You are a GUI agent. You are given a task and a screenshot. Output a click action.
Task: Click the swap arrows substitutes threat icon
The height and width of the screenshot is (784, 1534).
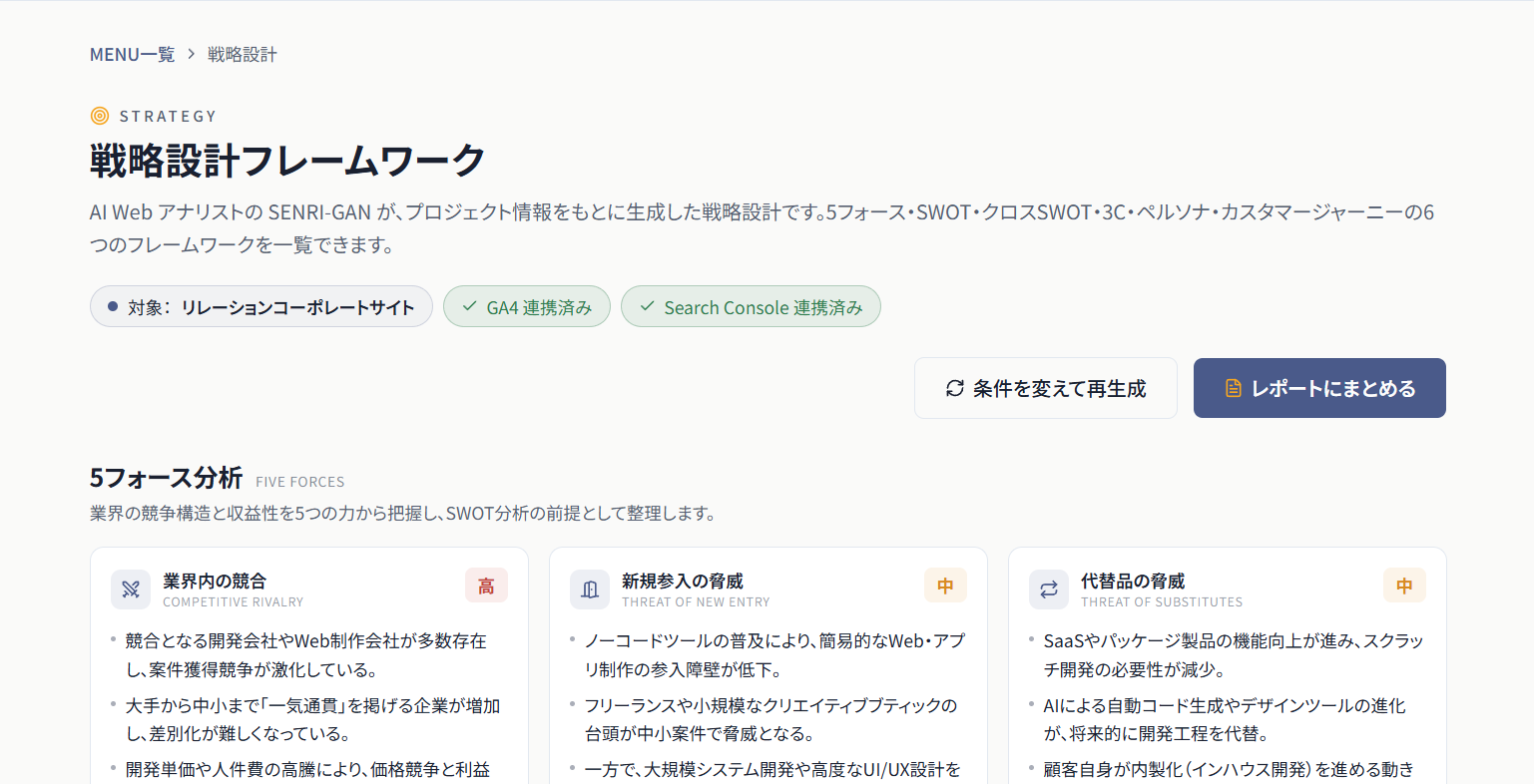coord(1049,589)
